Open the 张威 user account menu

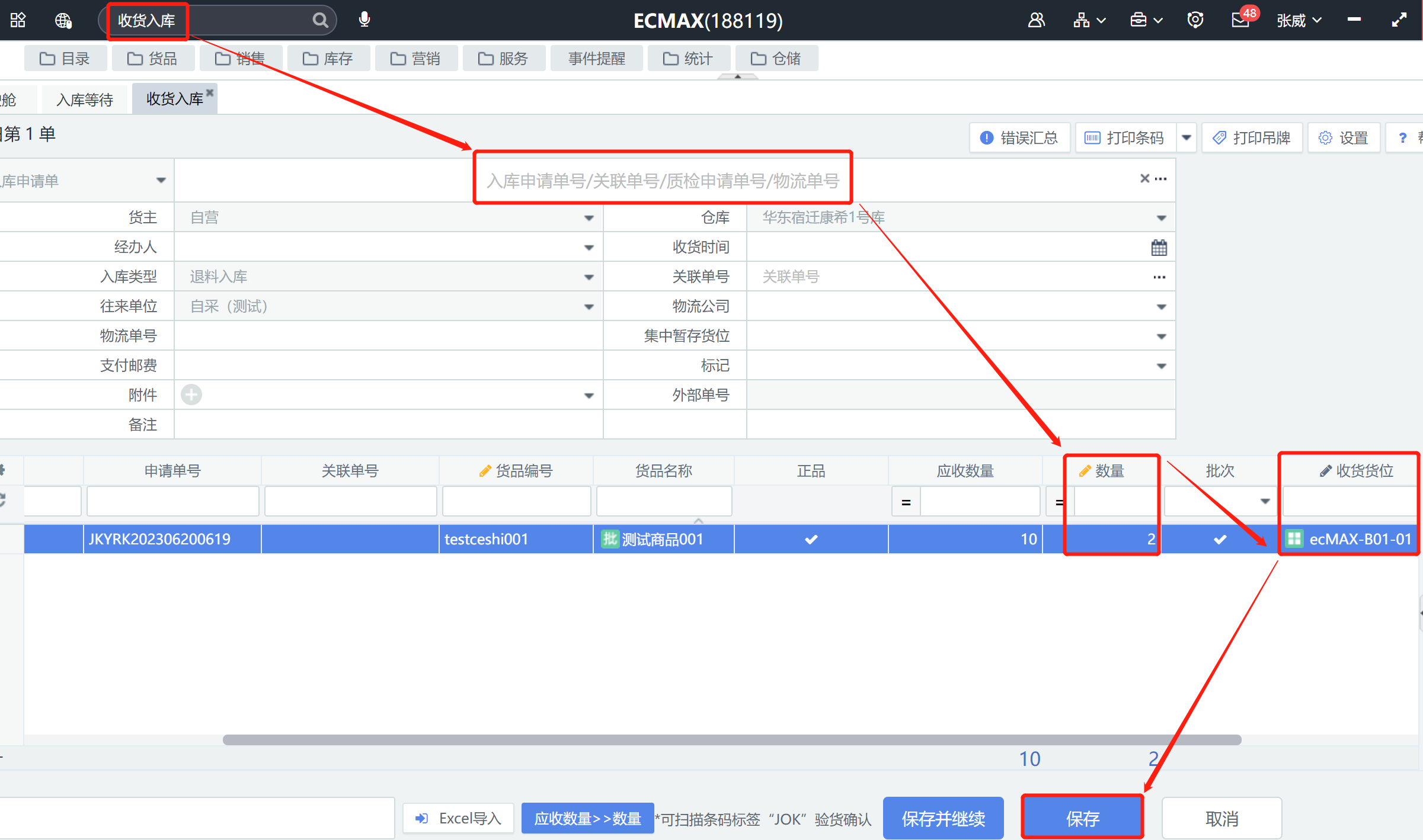coord(1299,21)
